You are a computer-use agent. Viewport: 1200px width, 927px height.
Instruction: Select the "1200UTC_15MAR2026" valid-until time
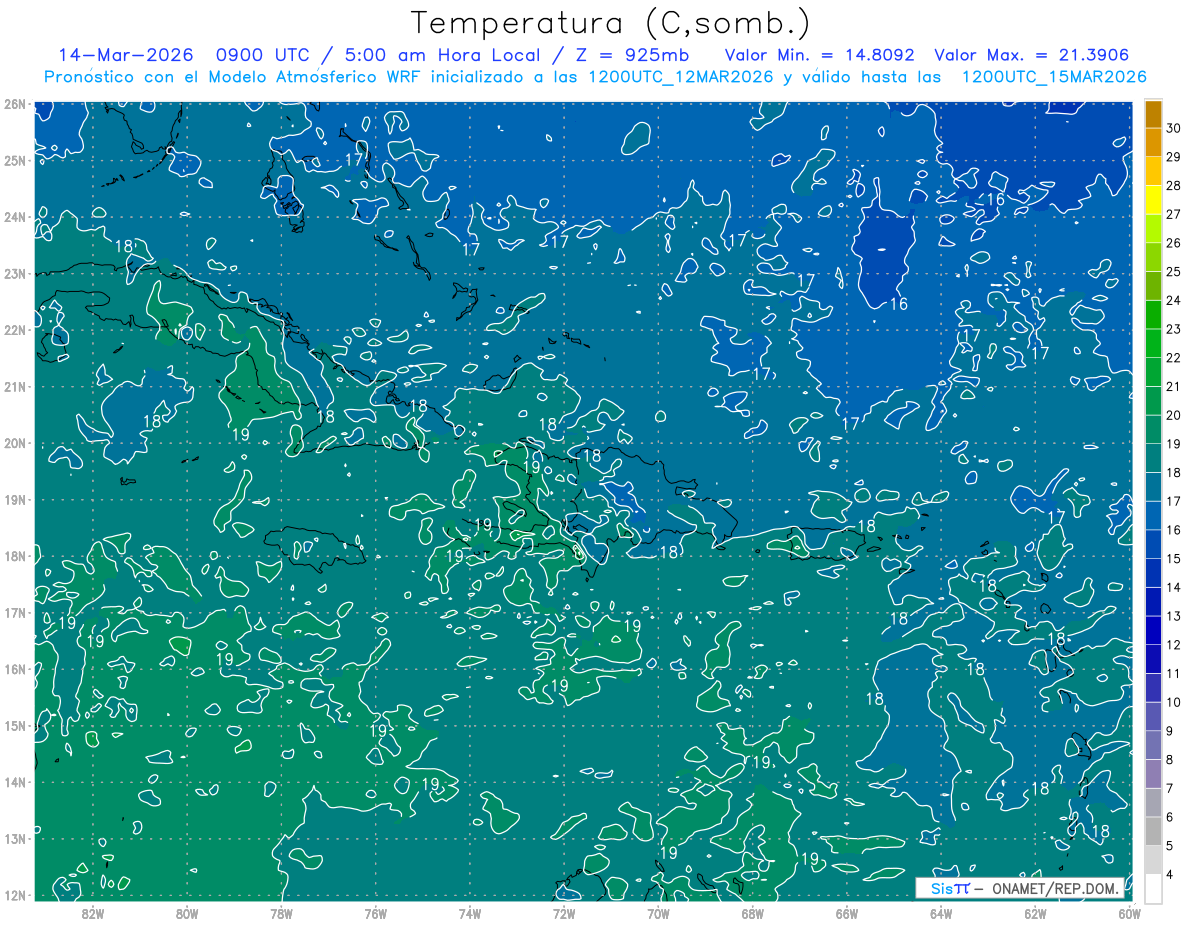(1054, 77)
